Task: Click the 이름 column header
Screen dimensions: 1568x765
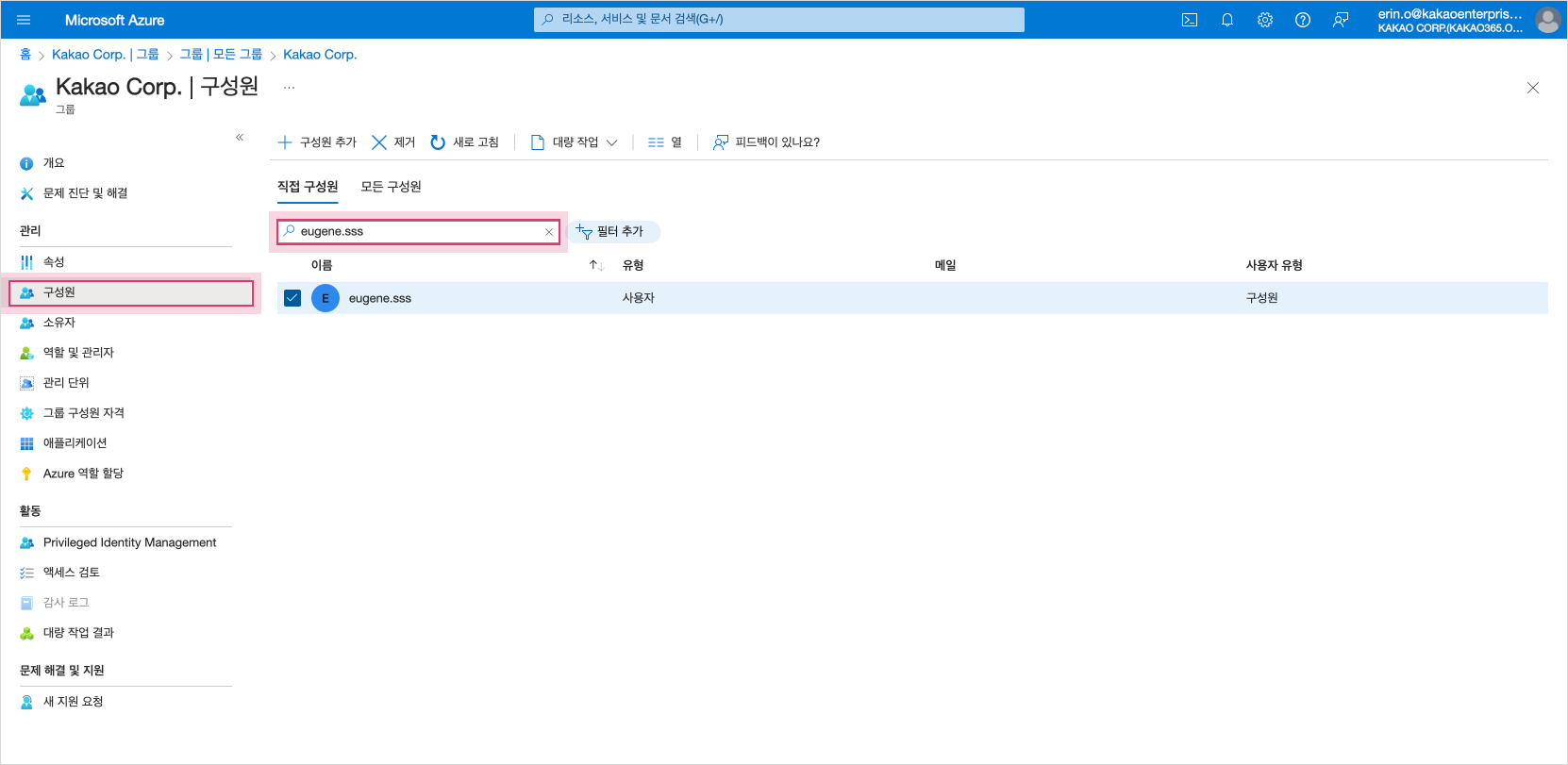Action: click(x=322, y=266)
